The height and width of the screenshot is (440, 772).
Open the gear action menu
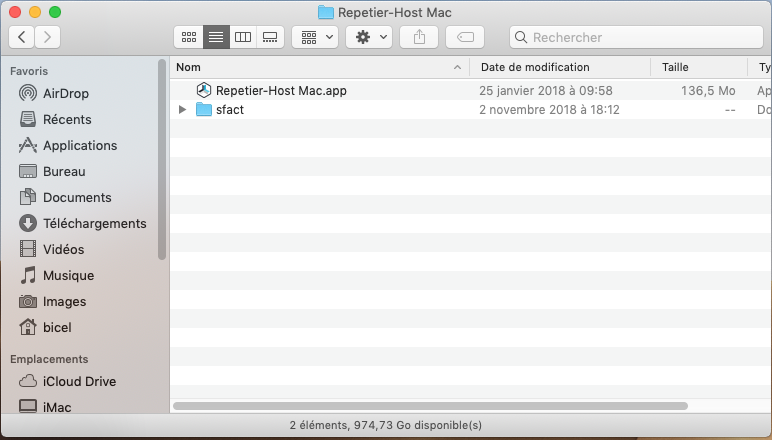[x=369, y=37]
